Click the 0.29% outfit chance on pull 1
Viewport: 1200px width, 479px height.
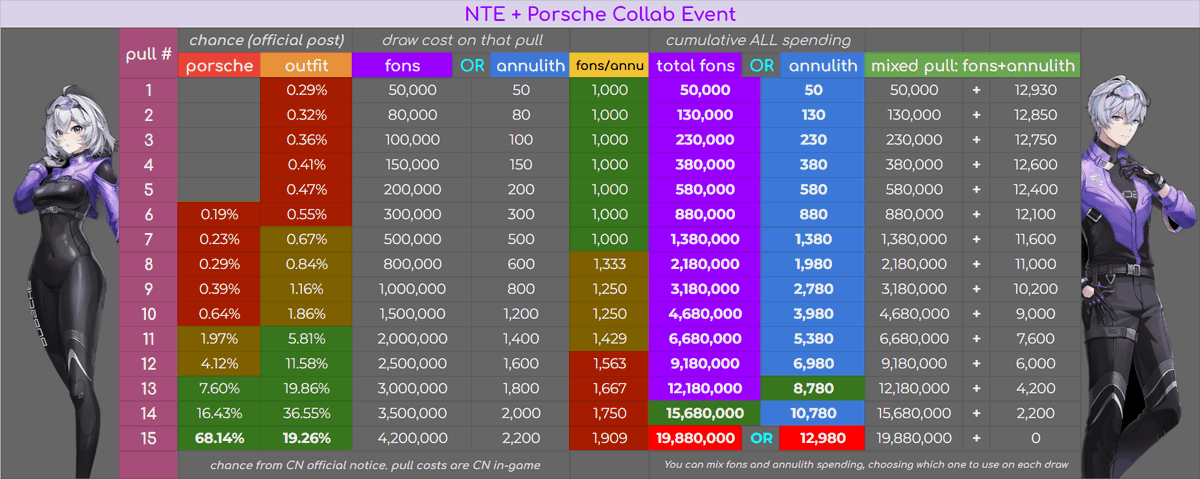pyautogui.click(x=305, y=89)
